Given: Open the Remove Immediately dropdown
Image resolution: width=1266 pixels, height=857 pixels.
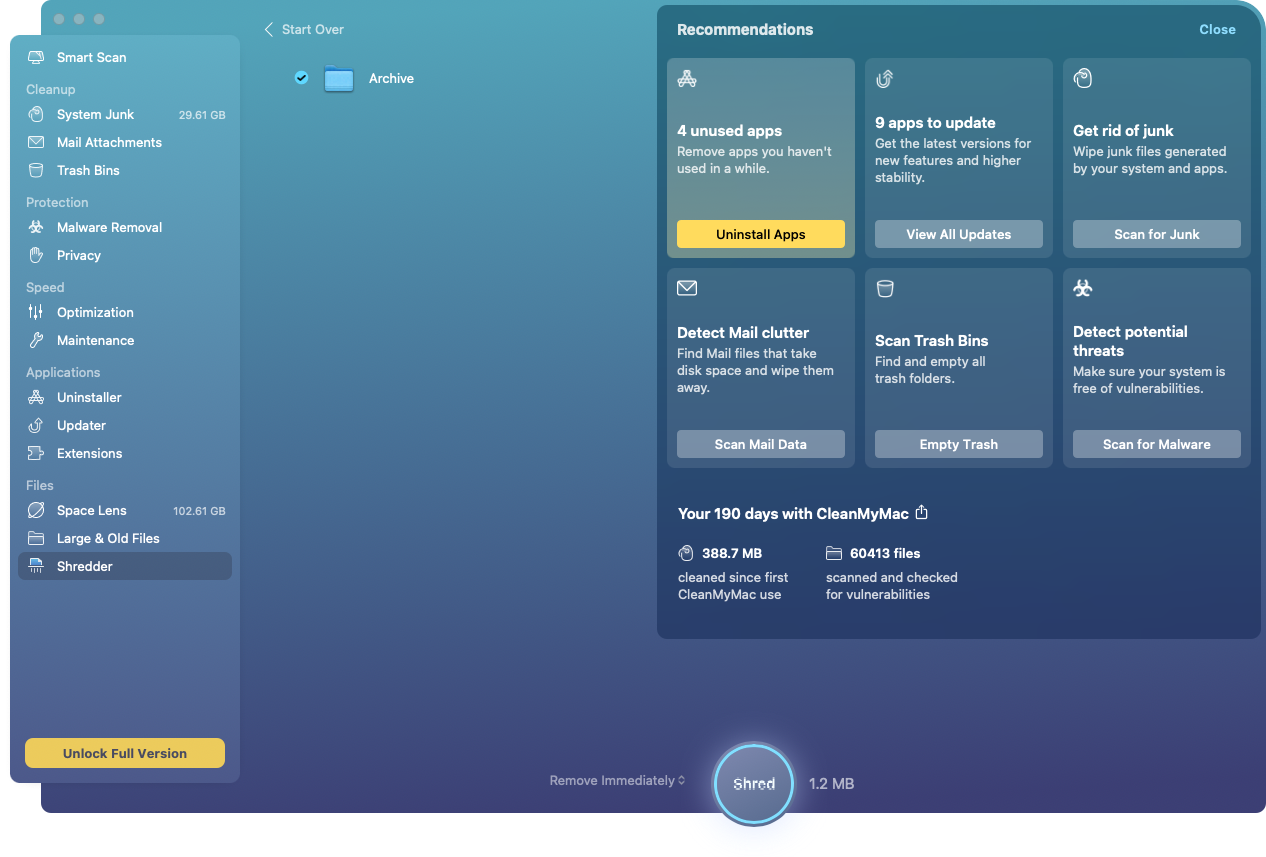Looking at the screenshot, I should pyautogui.click(x=617, y=781).
